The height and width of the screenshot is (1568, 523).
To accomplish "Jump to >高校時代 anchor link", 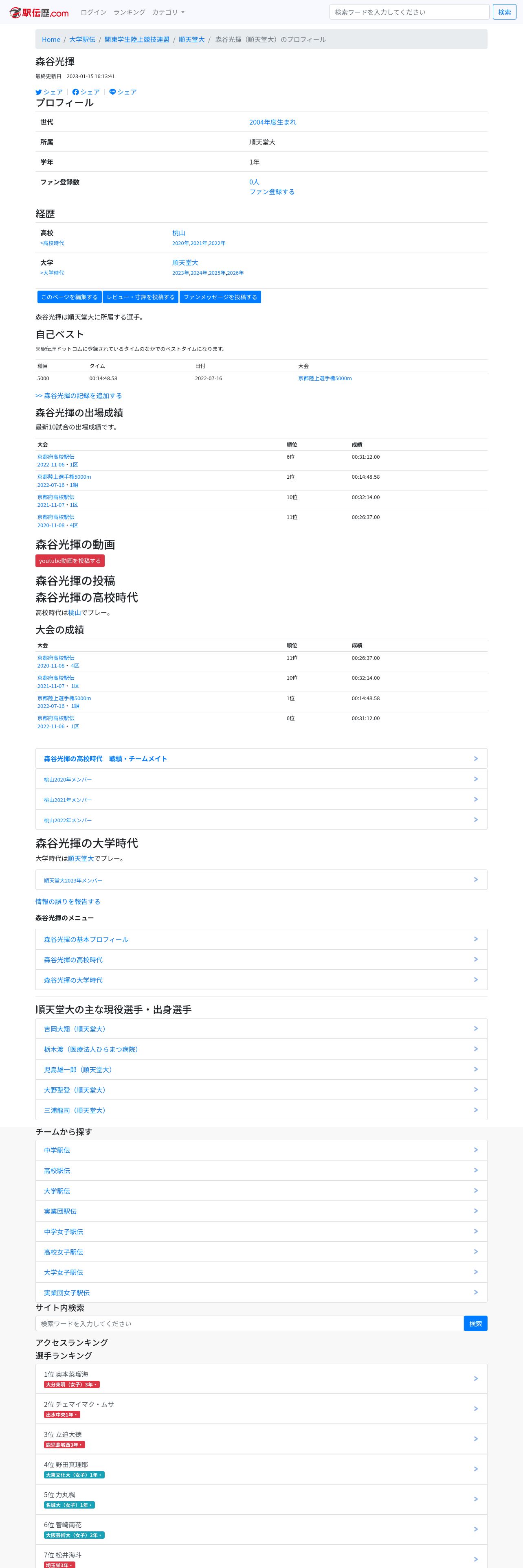I will coord(52,243).
